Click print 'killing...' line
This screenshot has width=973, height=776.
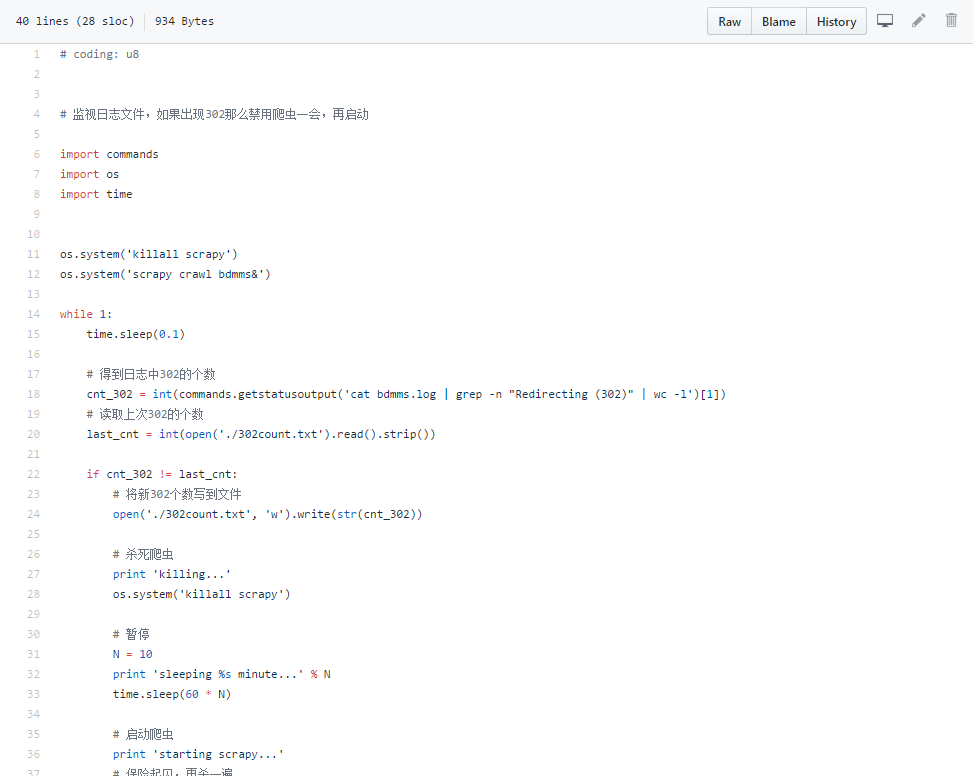click(x=172, y=574)
